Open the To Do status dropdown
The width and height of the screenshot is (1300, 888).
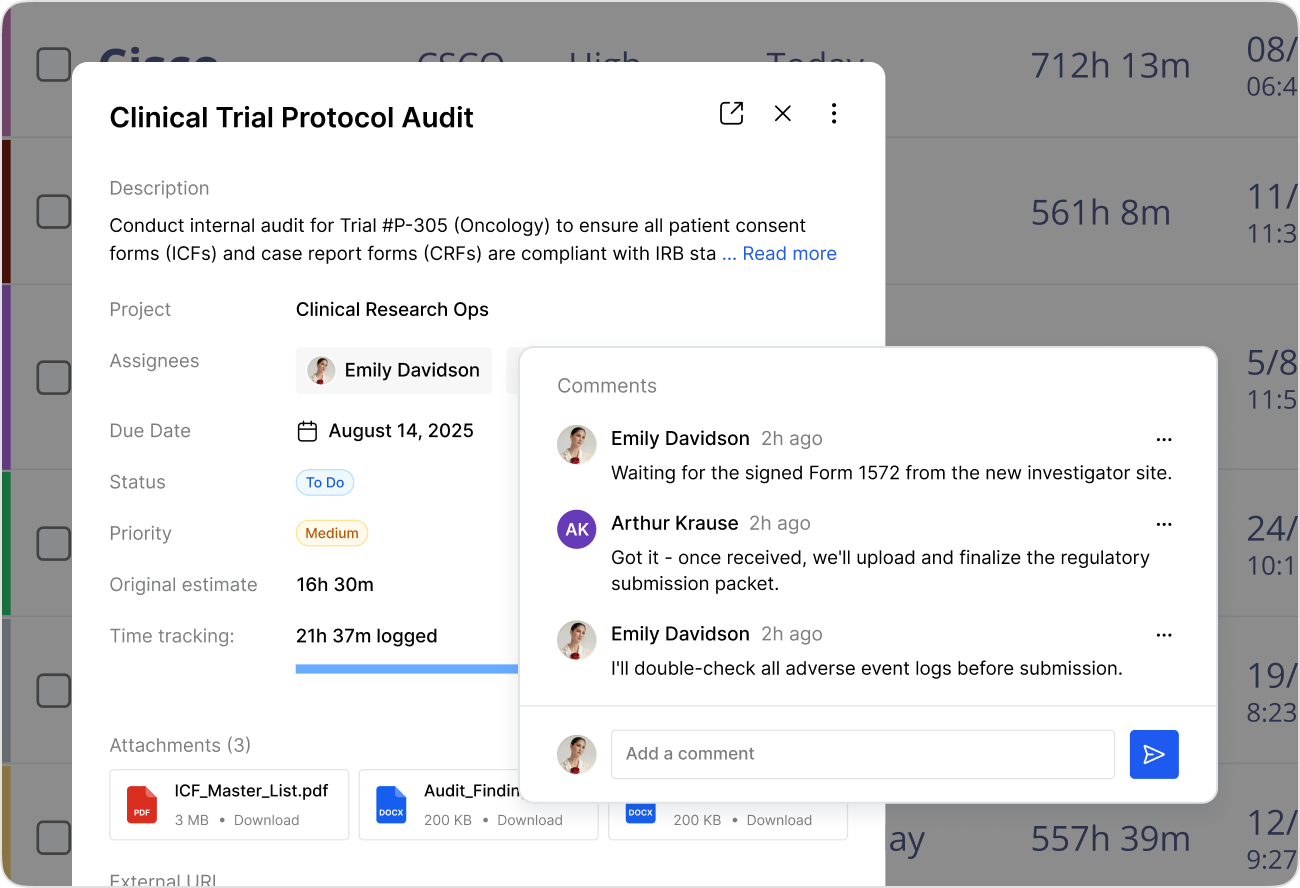click(x=325, y=483)
